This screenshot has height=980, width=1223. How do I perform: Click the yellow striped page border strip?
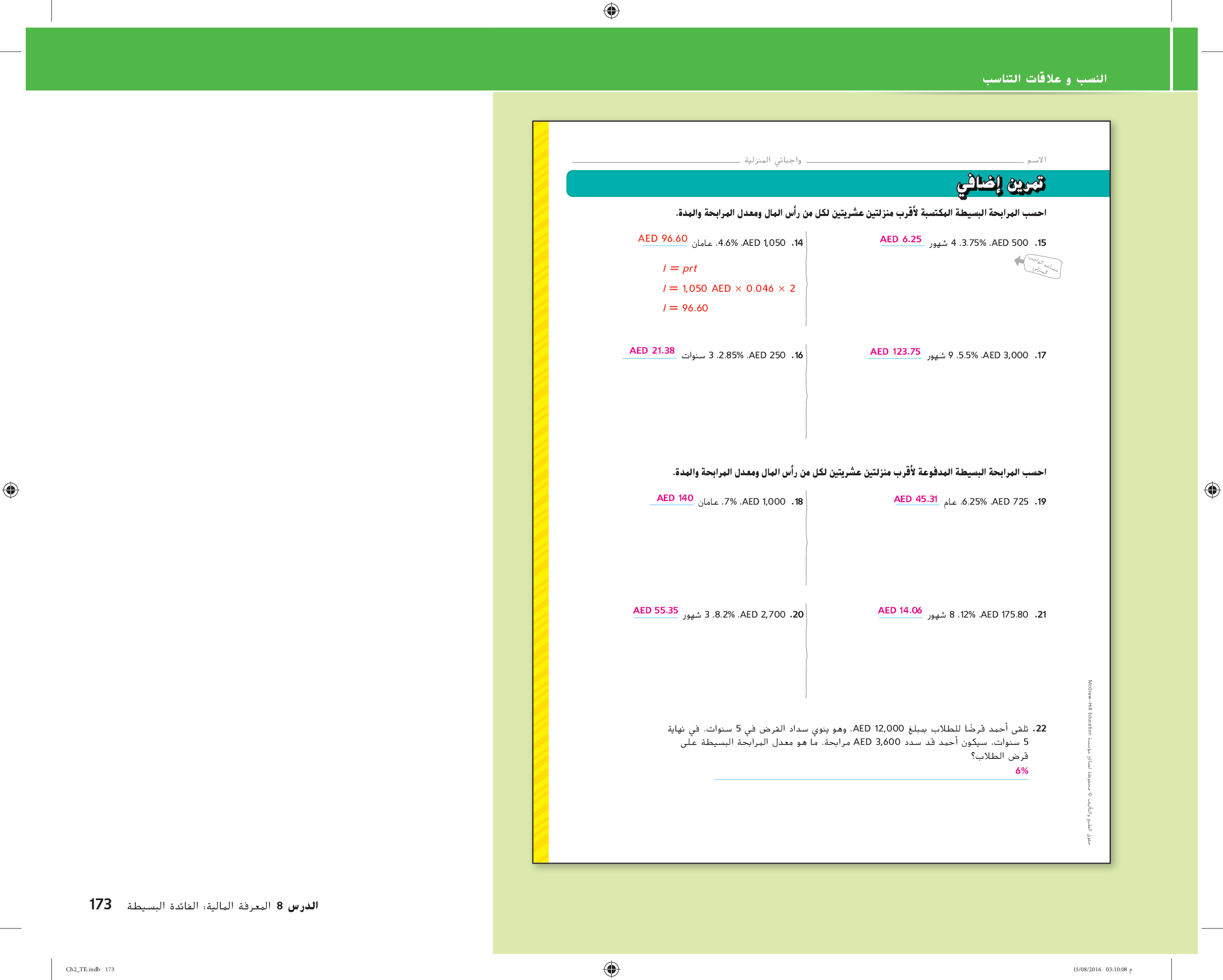(541, 491)
